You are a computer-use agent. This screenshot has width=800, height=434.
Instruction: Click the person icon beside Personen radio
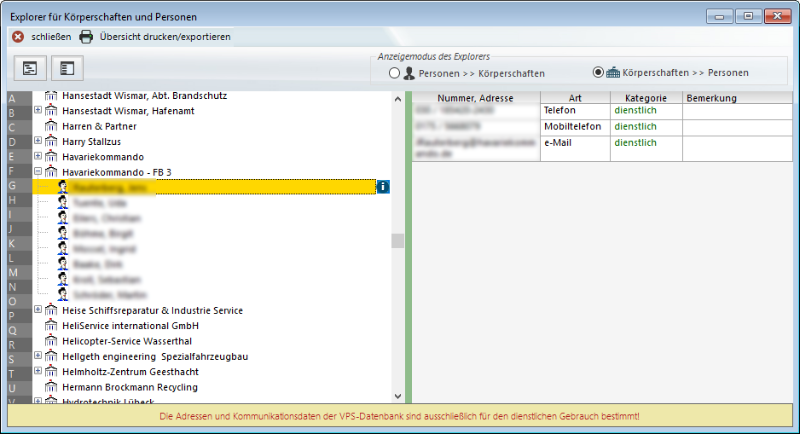[x=409, y=73]
